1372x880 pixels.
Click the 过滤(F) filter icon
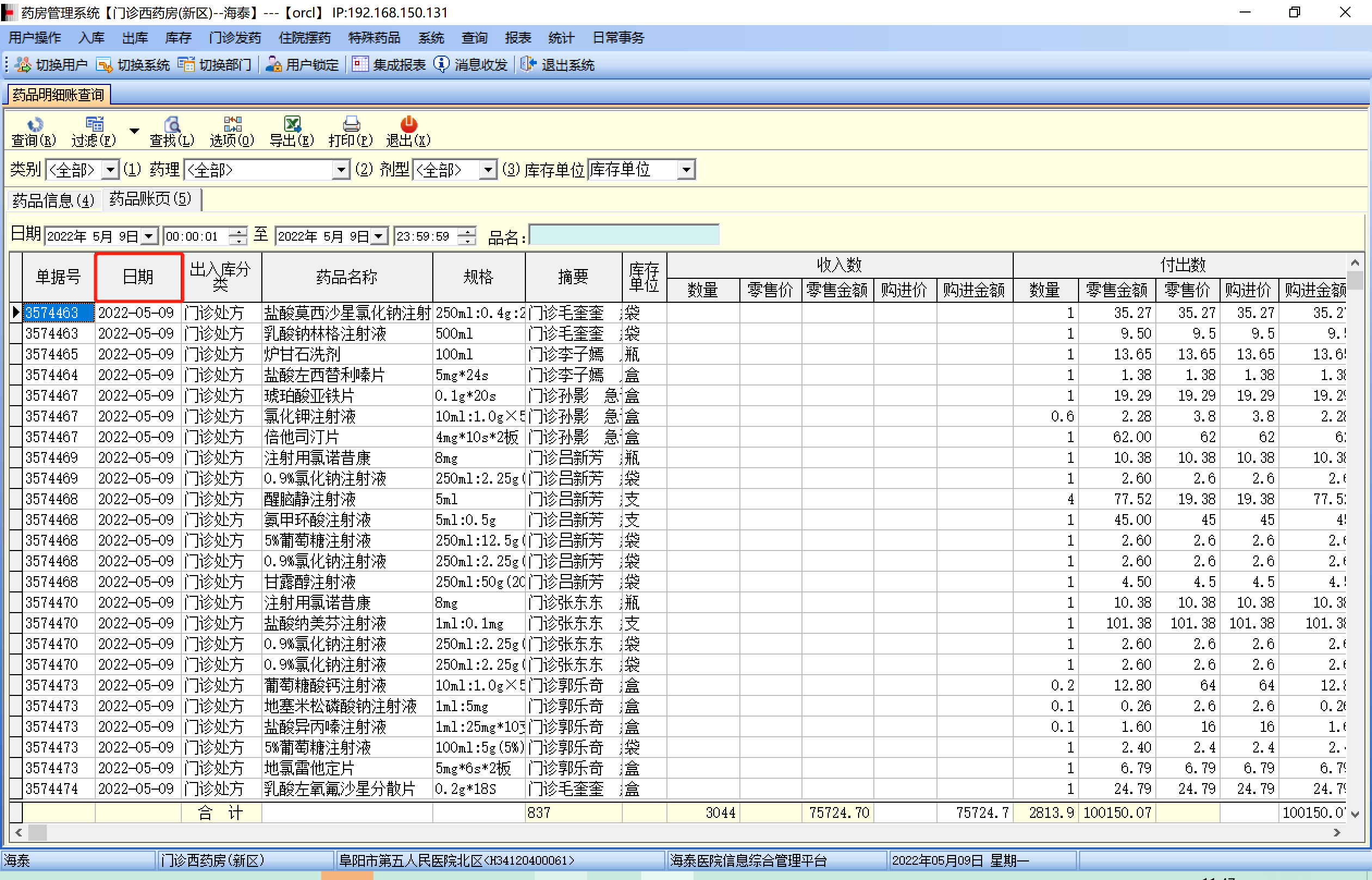click(94, 125)
